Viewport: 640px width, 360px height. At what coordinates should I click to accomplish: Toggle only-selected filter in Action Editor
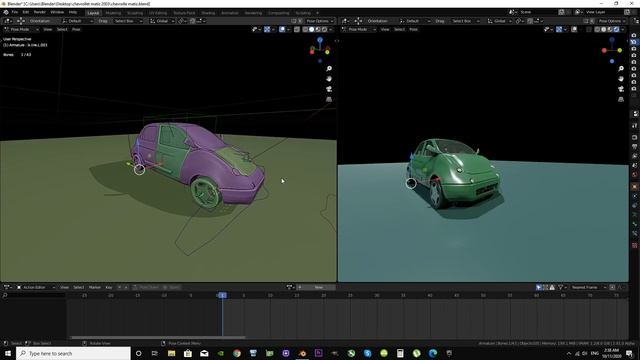coord(539,287)
